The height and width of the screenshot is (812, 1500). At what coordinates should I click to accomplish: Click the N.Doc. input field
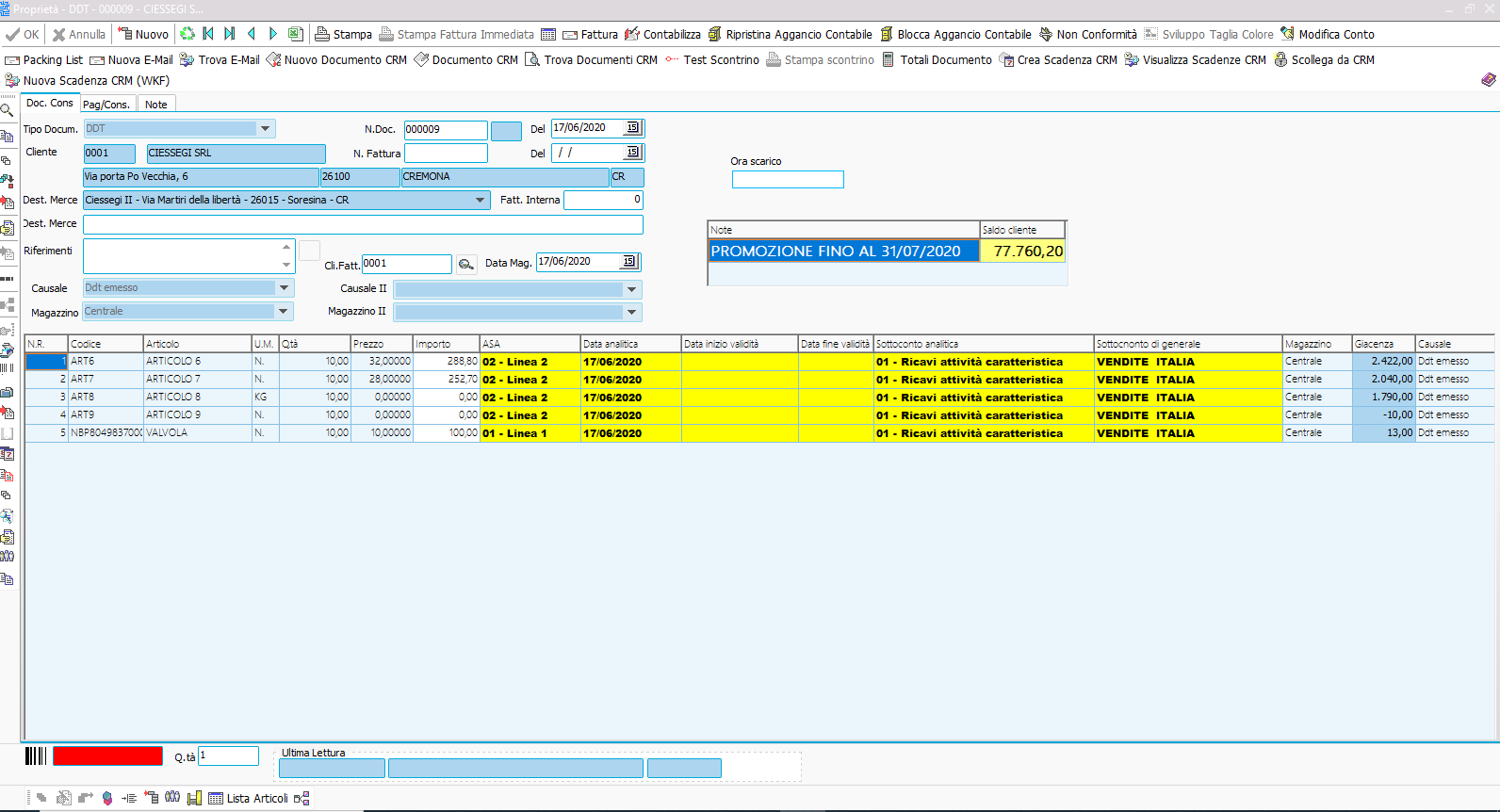(446, 129)
